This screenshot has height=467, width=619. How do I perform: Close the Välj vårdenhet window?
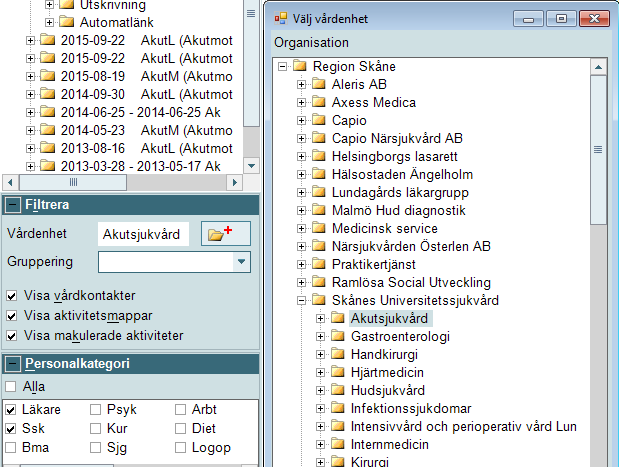tap(594, 19)
